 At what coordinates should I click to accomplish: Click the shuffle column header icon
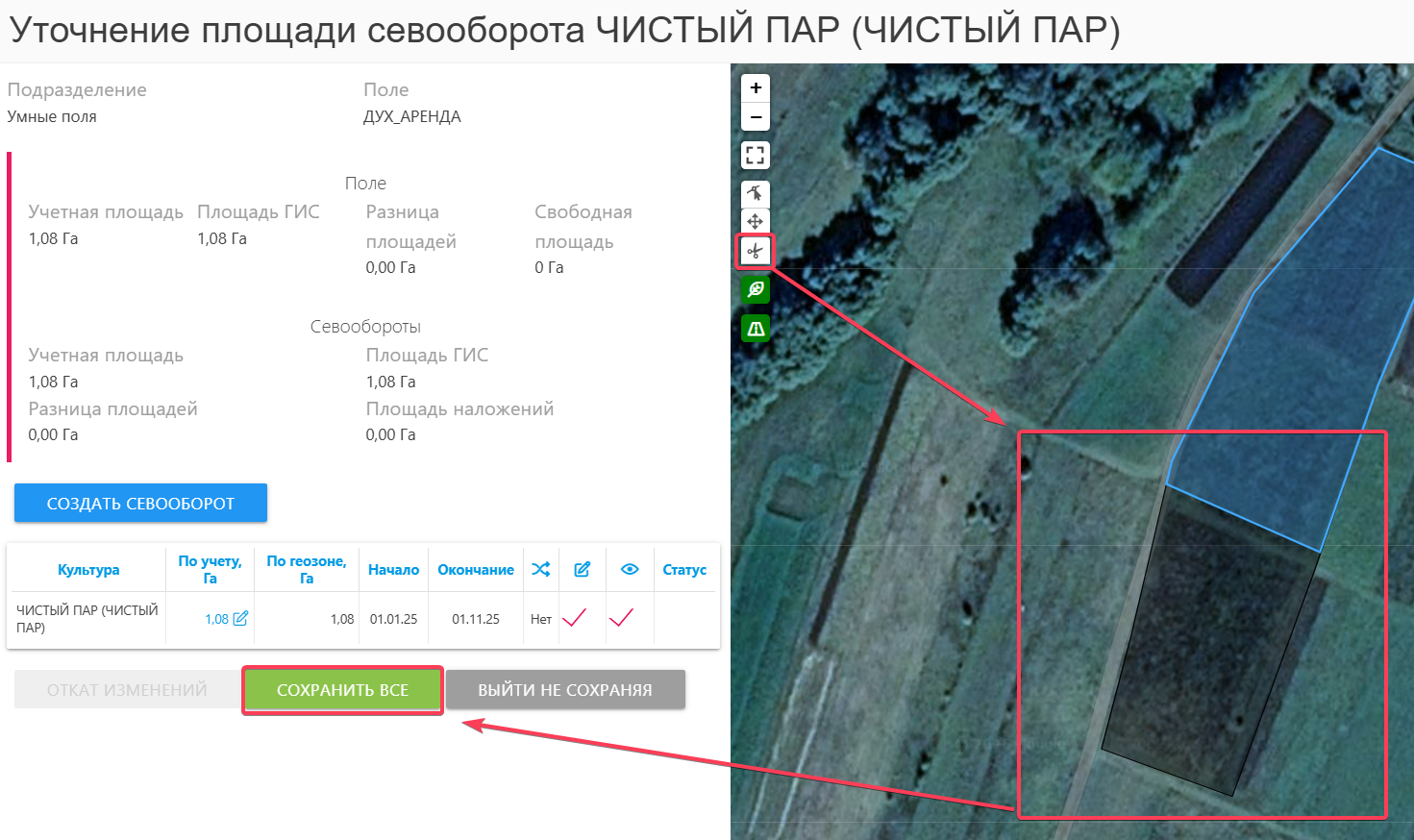[x=541, y=569]
